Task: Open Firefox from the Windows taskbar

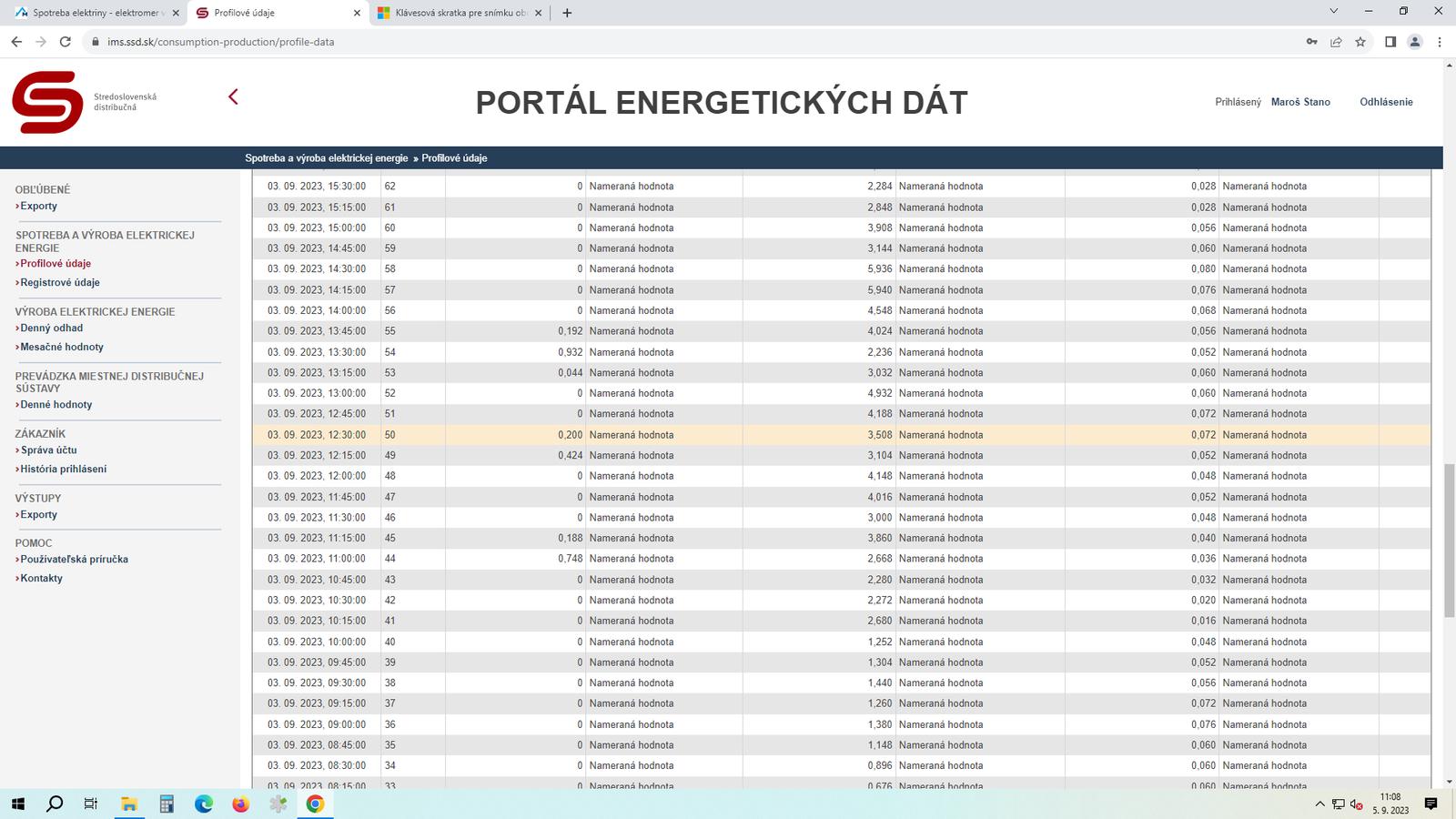Action: coord(240,804)
